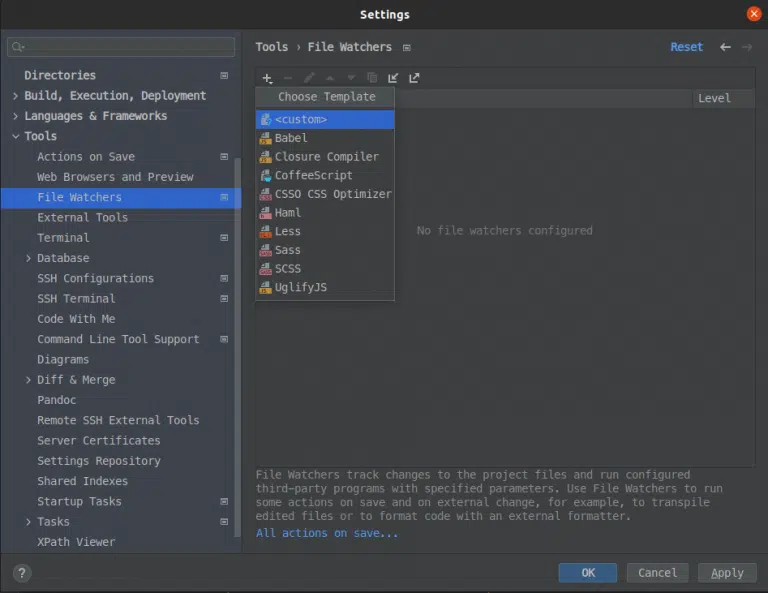Expand the Diff & Merge node

tap(28, 380)
